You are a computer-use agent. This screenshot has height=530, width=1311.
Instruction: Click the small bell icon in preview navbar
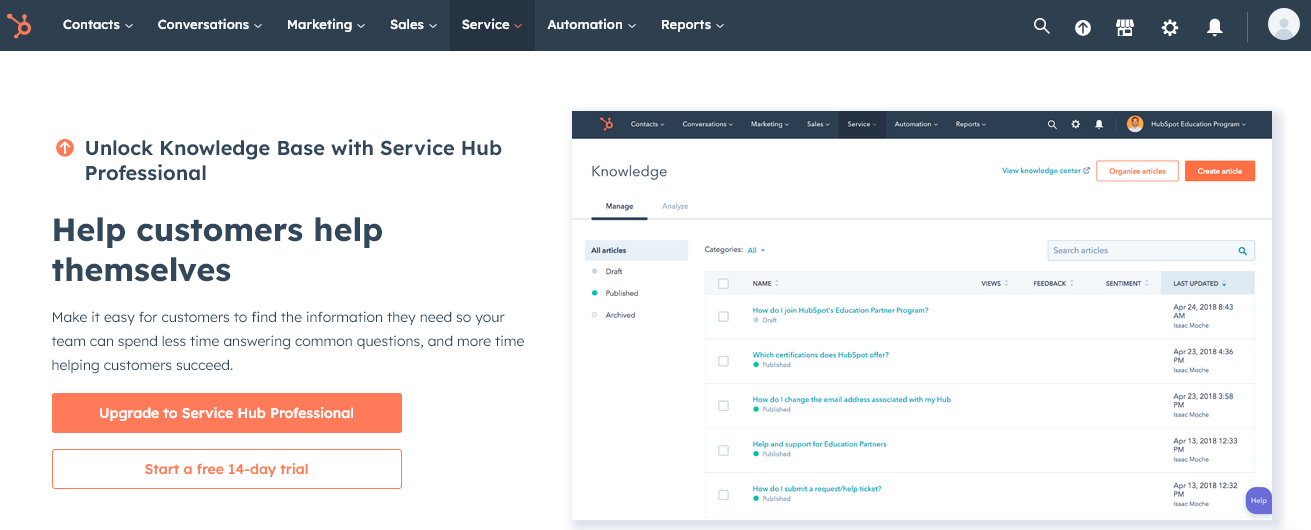(1099, 125)
